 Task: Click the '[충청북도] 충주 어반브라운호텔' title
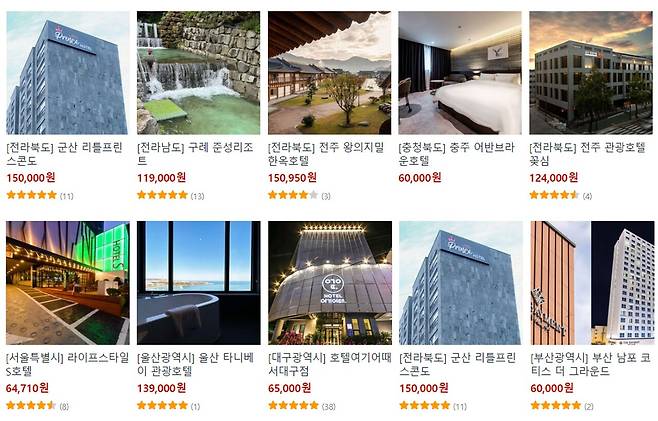tap(456, 154)
